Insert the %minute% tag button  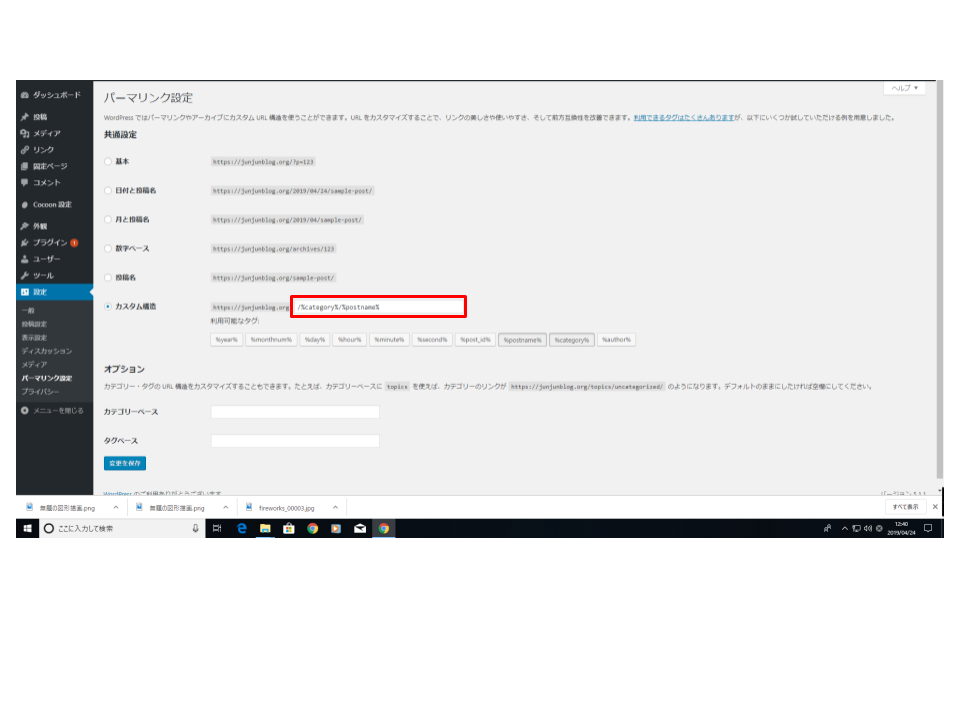click(x=389, y=340)
